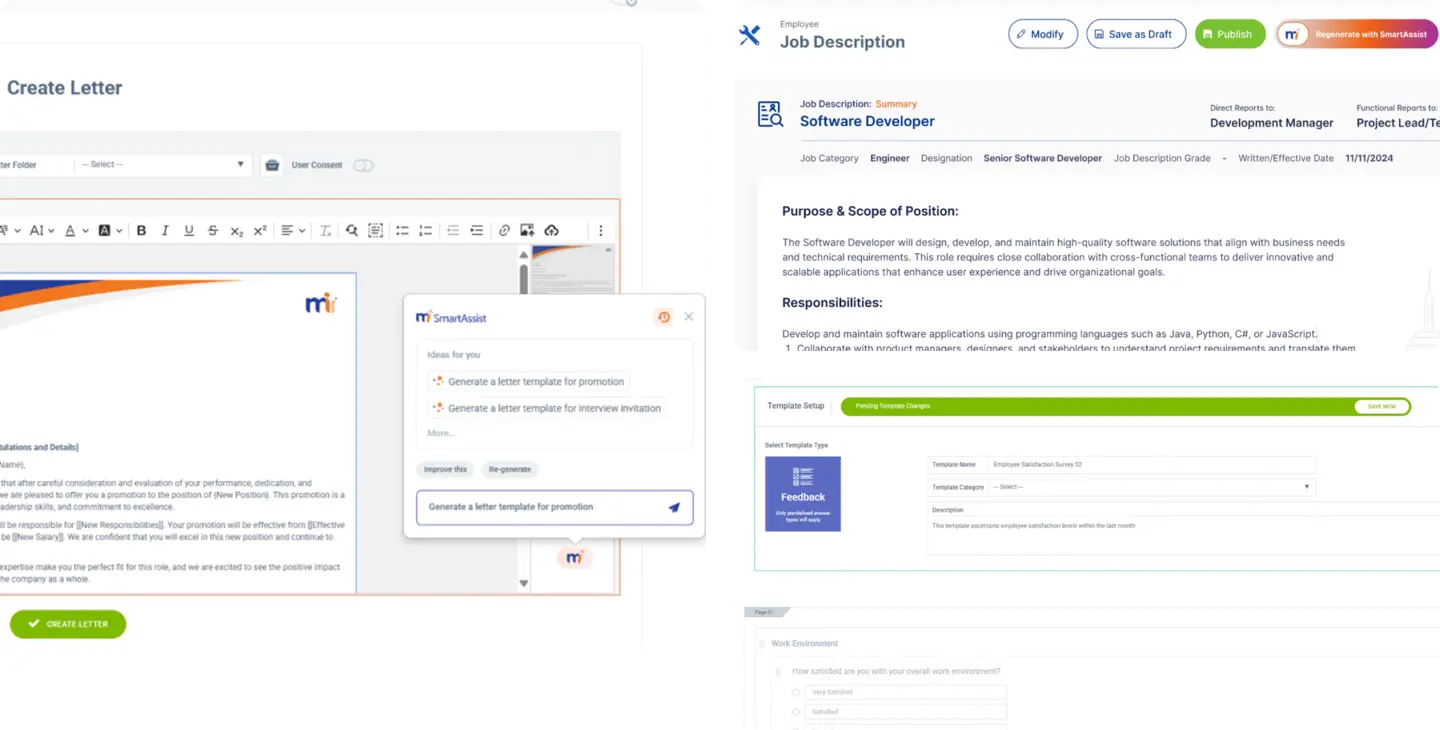Click the superscript icon
Screen dimensions: 1440x730
coord(260,230)
